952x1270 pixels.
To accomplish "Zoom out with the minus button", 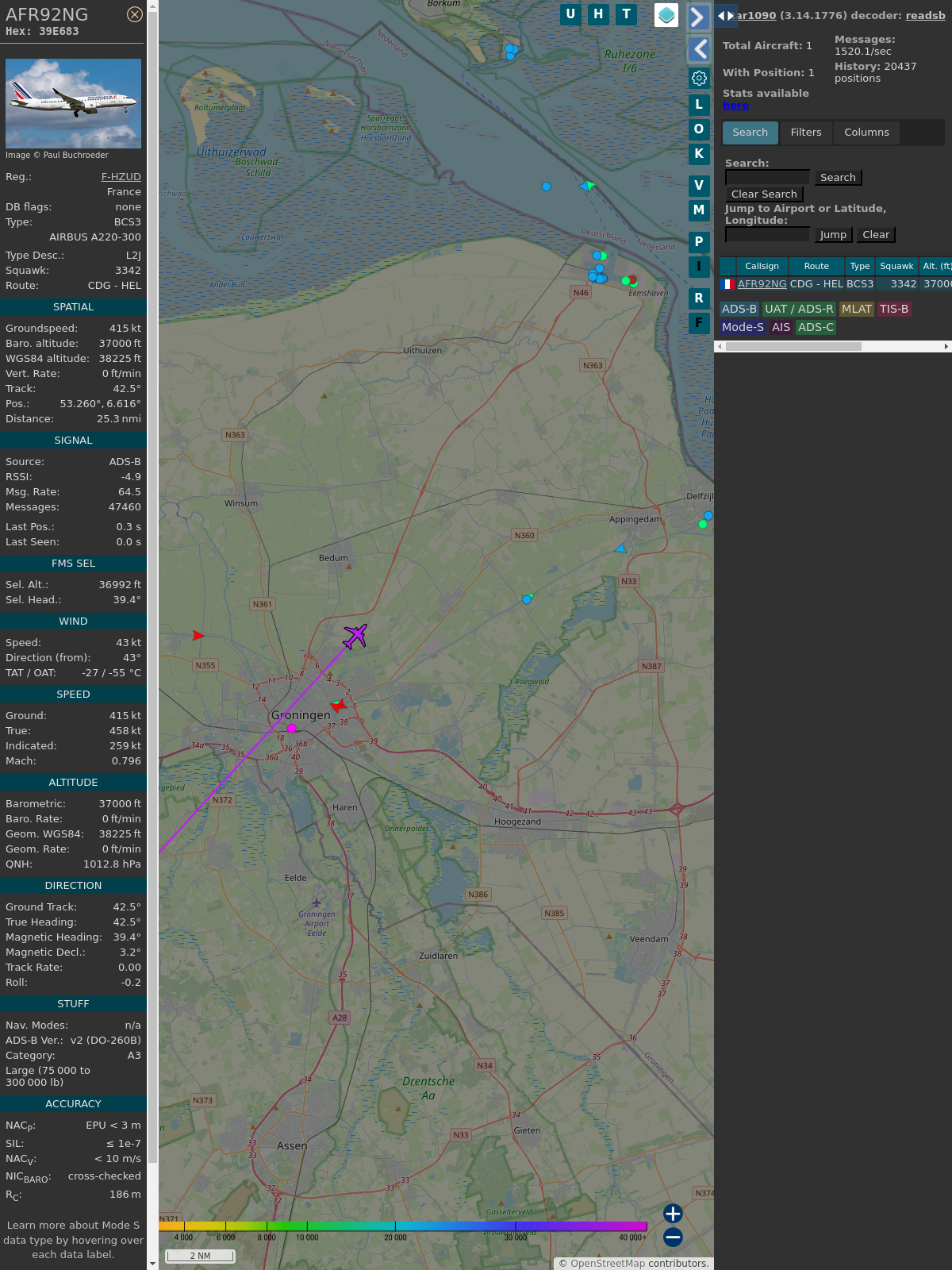I will pos(673,1237).
